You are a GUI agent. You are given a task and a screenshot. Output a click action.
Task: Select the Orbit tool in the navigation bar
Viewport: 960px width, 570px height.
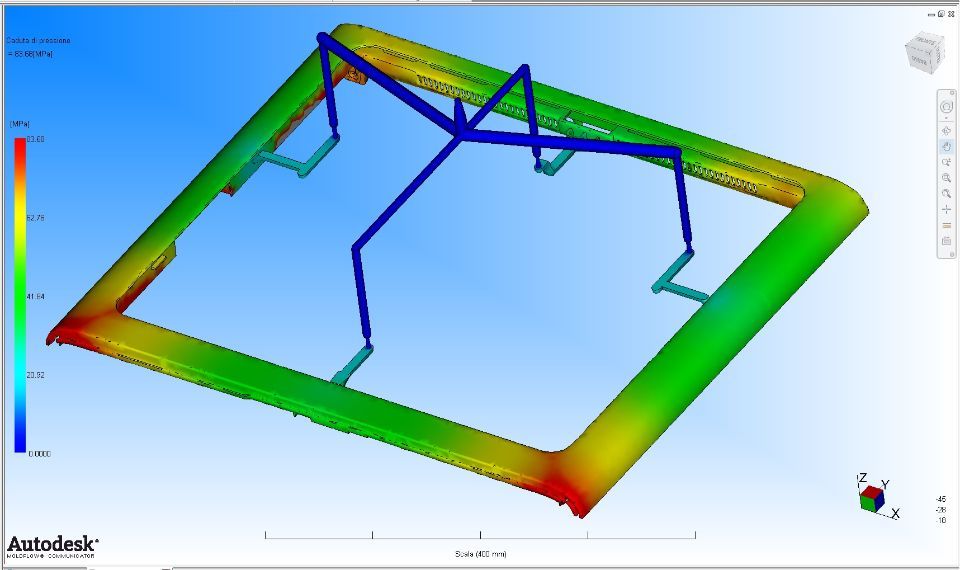(946, 131)
